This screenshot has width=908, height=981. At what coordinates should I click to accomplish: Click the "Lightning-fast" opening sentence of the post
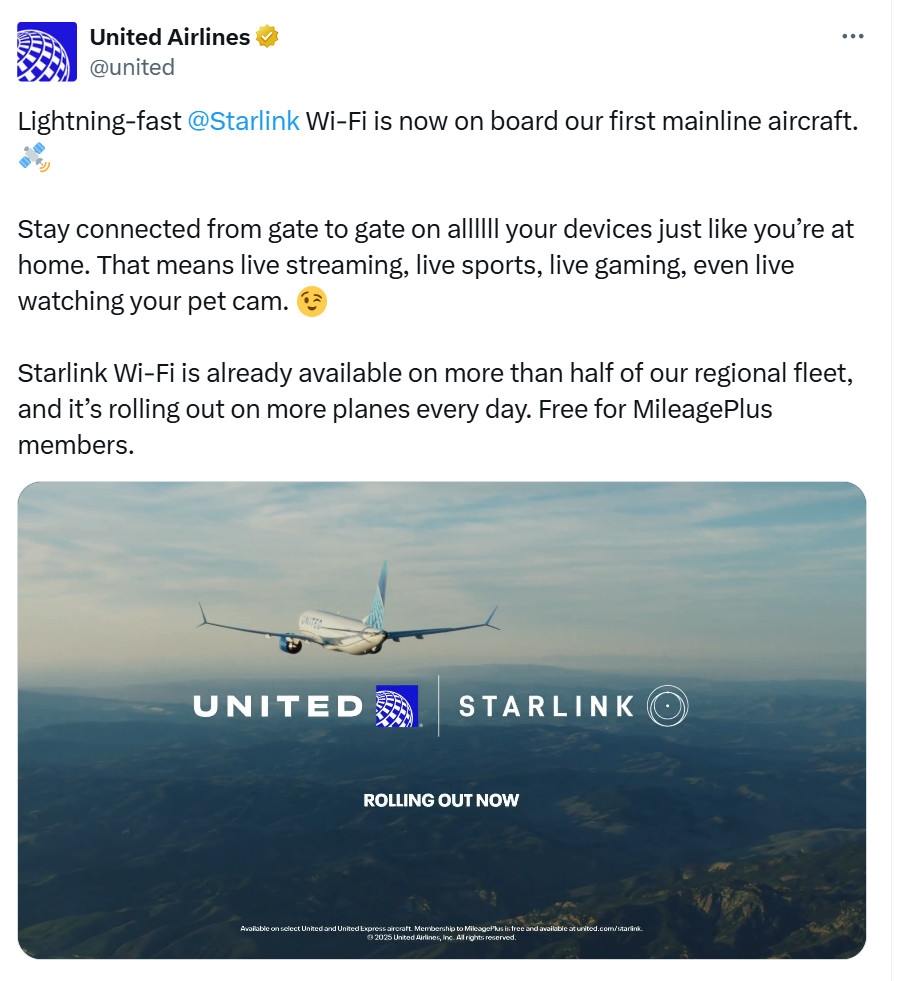tap(100, 121)
